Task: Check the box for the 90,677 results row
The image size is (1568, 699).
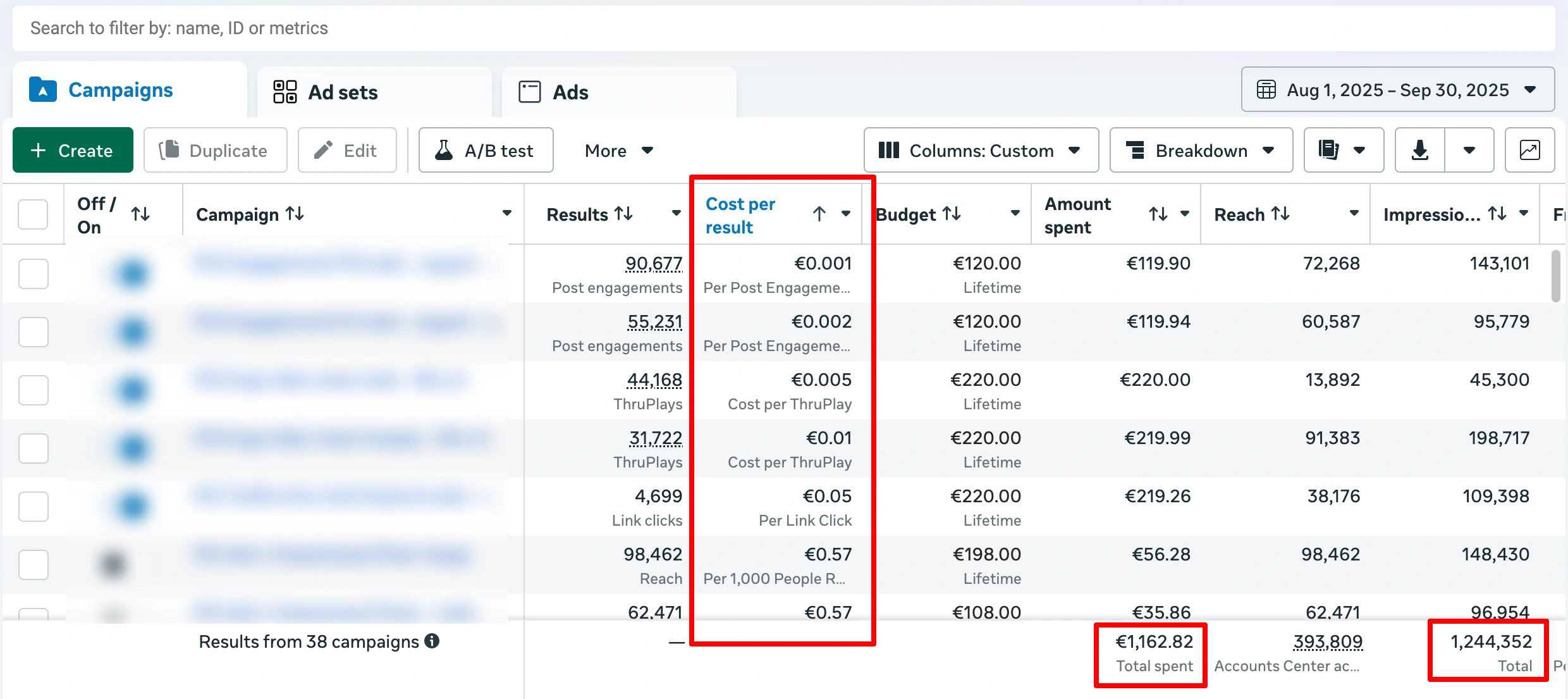Action: pyautogui.click(x=33, y=274)
